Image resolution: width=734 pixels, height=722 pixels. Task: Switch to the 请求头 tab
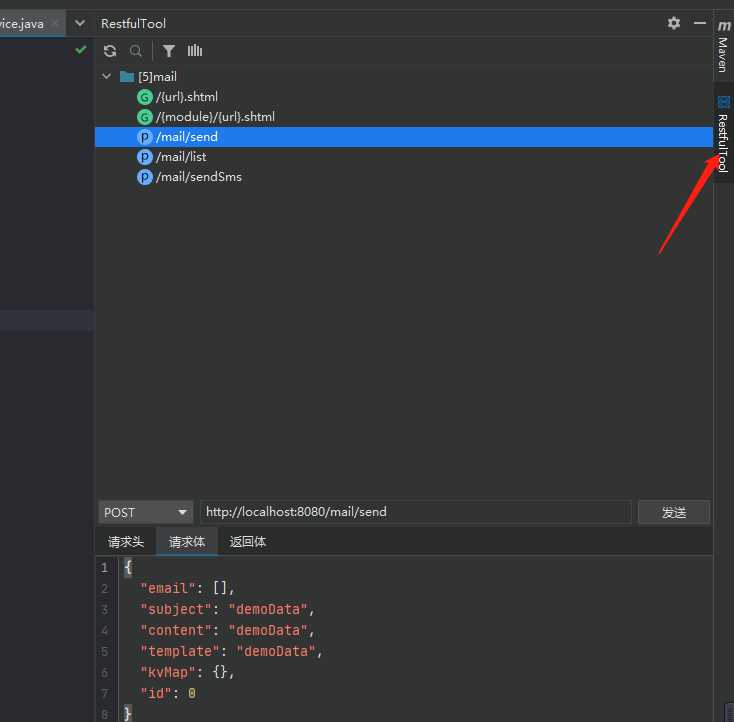(125, 542)
